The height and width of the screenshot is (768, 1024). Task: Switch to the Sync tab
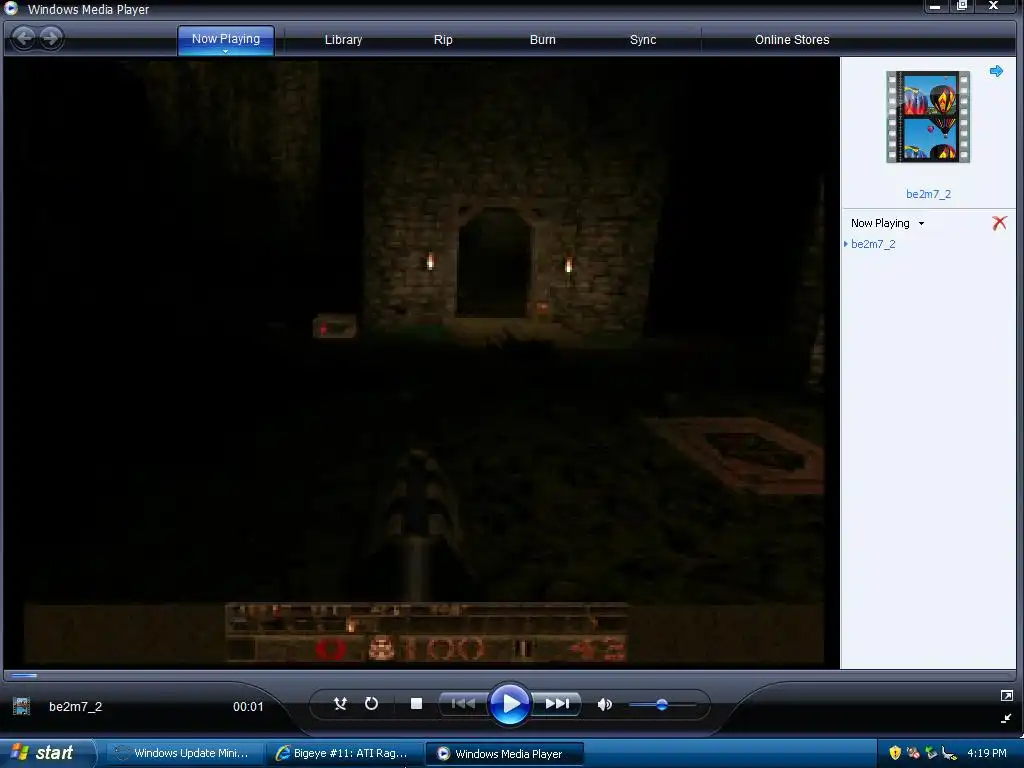(x=643, y=40)
